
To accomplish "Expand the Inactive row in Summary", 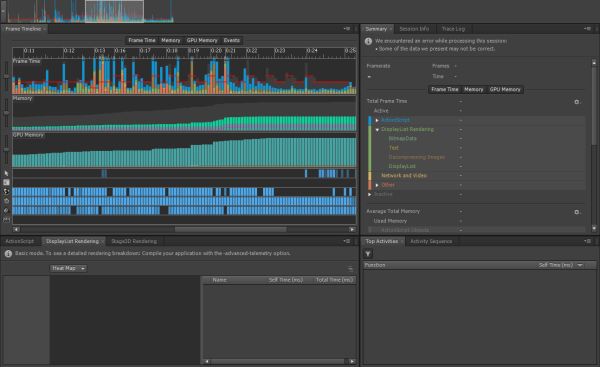I will point(370,194).
